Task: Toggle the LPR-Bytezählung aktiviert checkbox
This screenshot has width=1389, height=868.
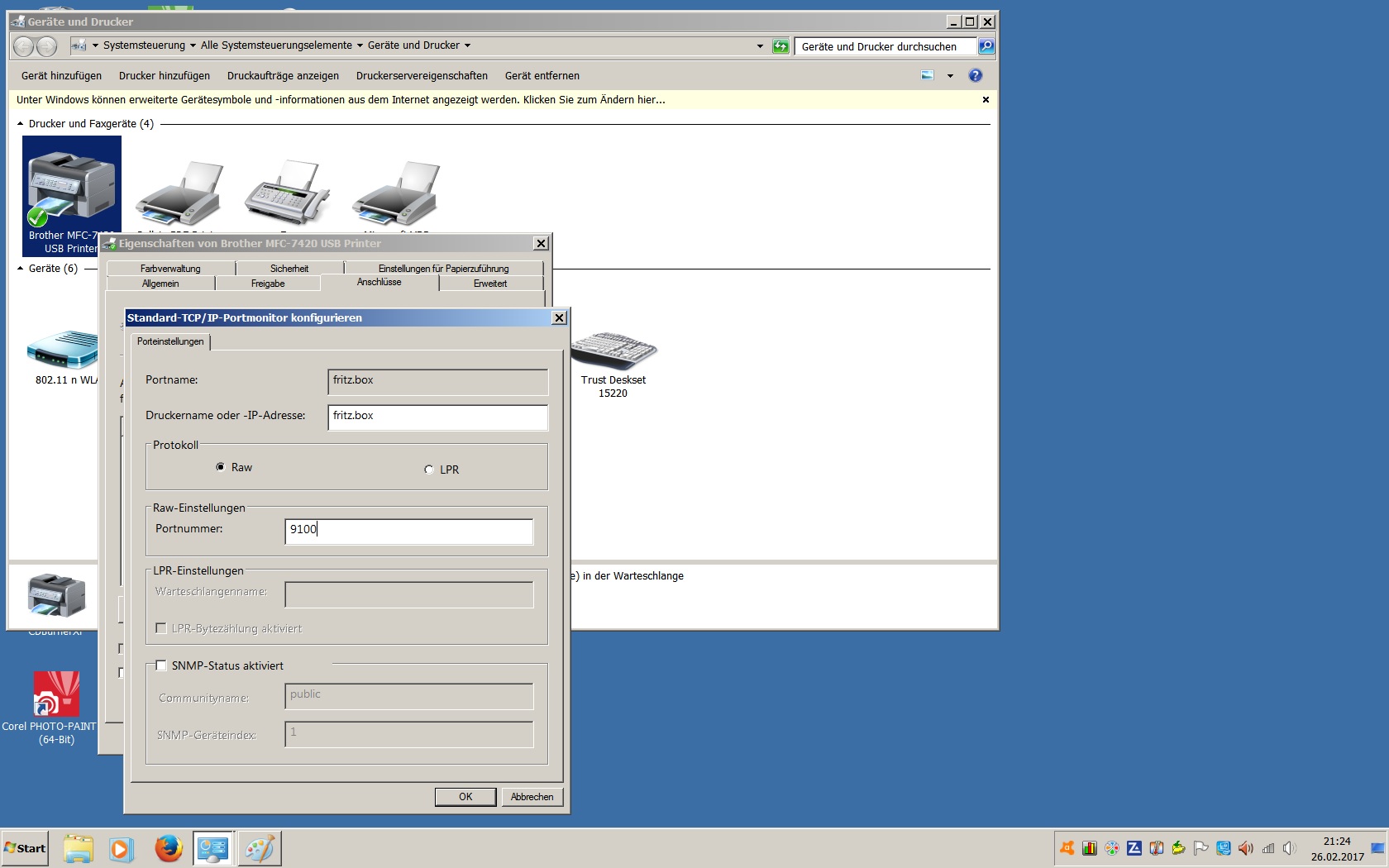Action: (x=161, y=628)
